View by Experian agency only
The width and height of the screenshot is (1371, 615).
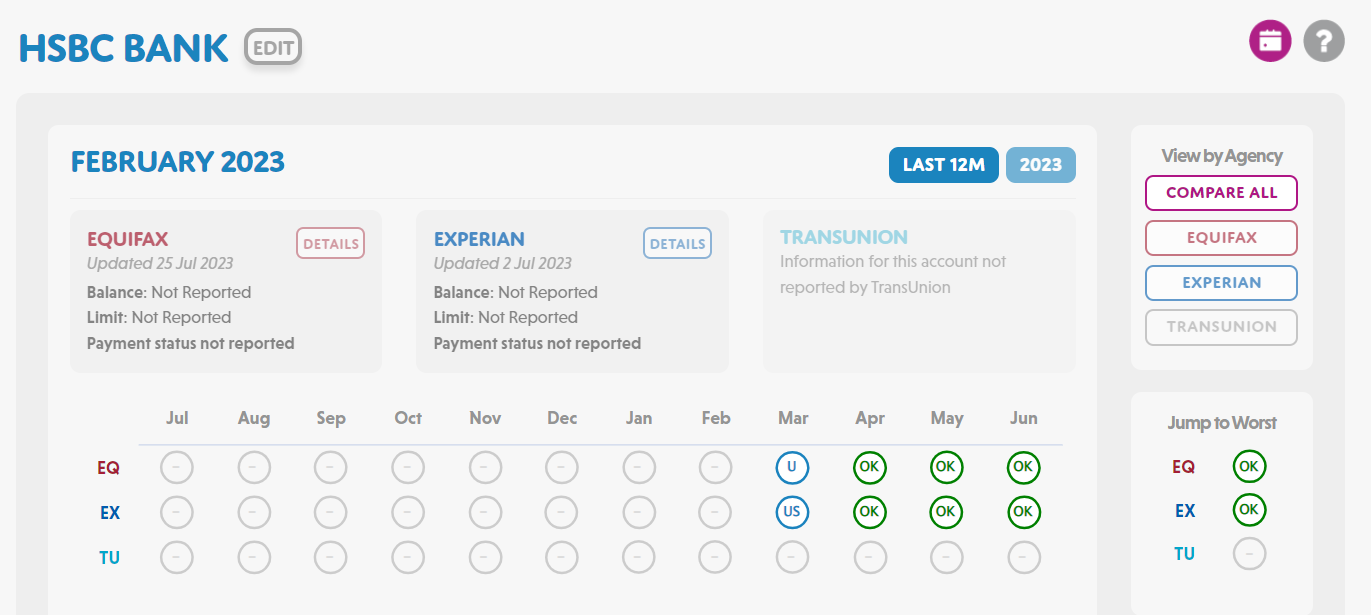(1221, 283)
